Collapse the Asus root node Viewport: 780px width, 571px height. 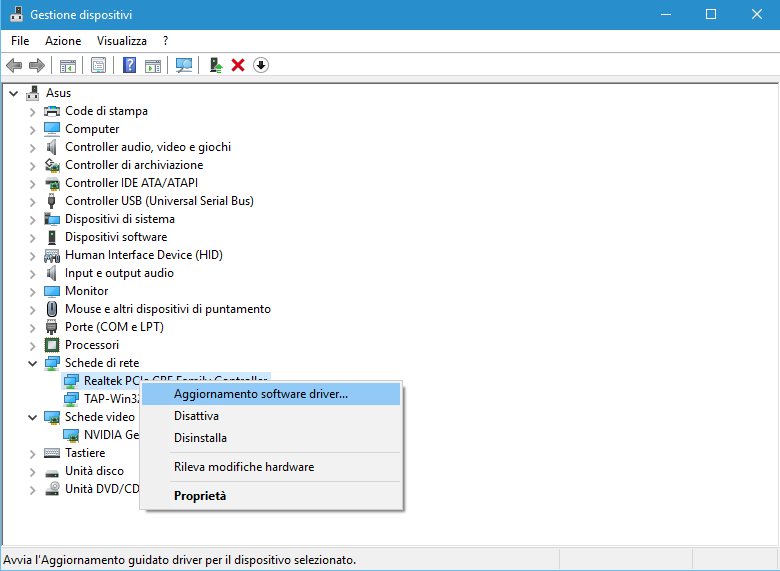tap(13, 93)
